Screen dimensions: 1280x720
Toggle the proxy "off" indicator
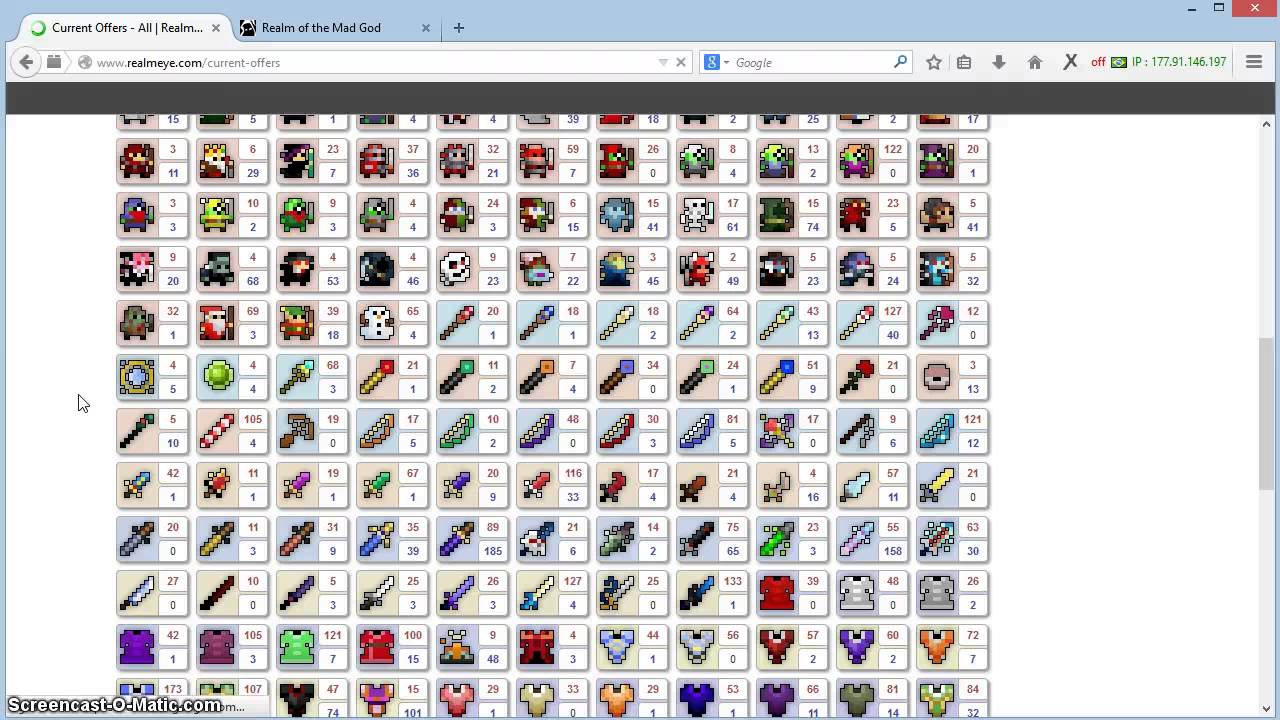click(x=1098, y=62)
